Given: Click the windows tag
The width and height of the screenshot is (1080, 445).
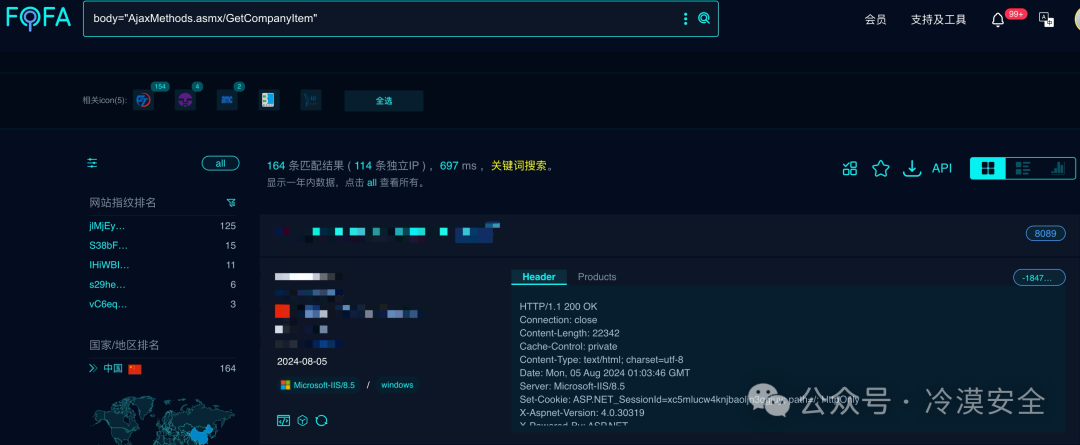Looking at the screenshot, I should pyautogui.click(x=397, y=385).
